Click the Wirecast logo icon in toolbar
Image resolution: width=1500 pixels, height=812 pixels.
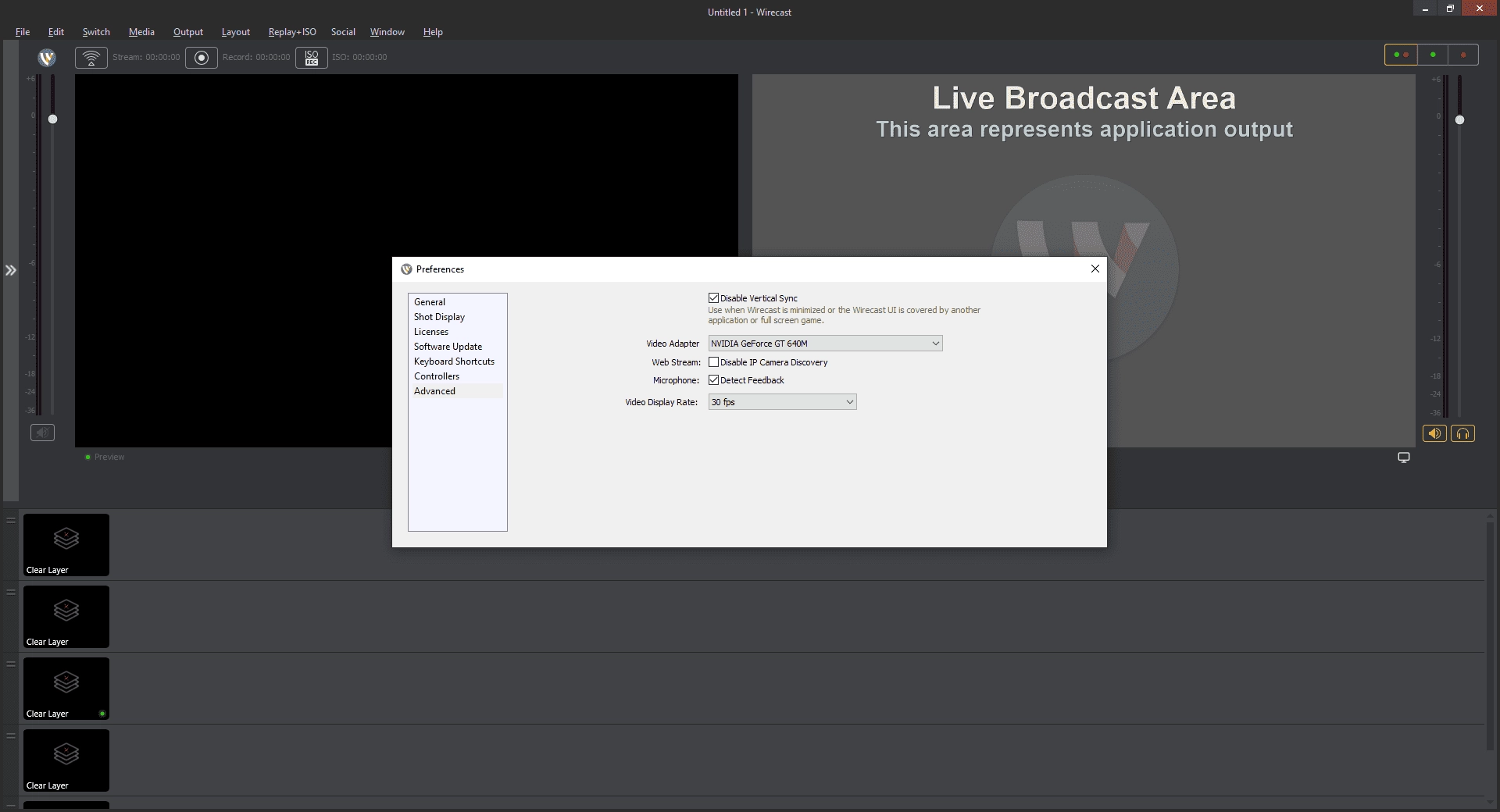pyautogui.click(x=47, y=58)
